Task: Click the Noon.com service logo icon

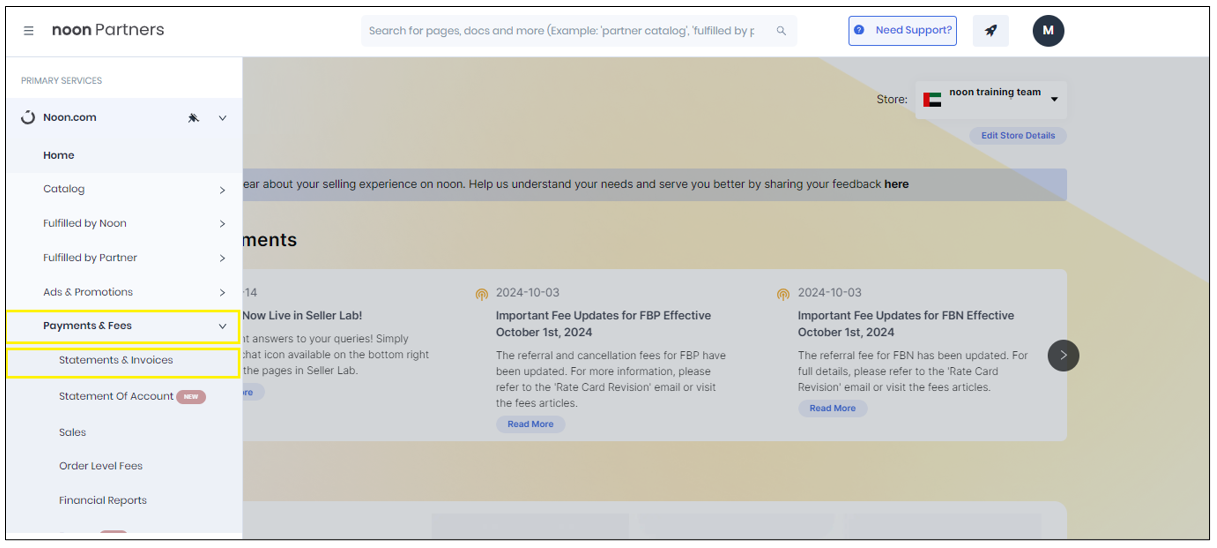Action: point(28,118)
